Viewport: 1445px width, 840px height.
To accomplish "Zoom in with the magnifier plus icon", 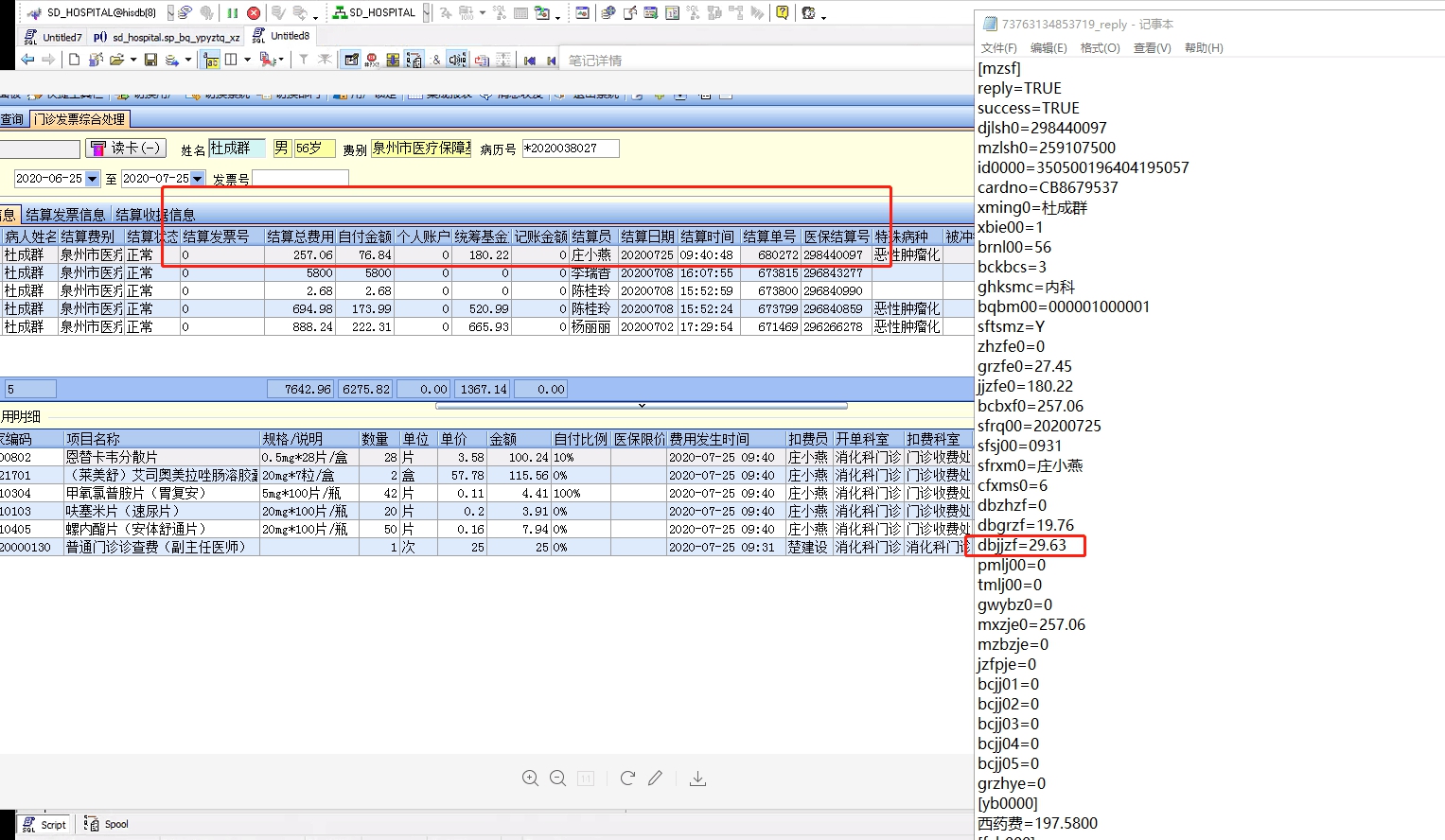I will click(530, 779).
